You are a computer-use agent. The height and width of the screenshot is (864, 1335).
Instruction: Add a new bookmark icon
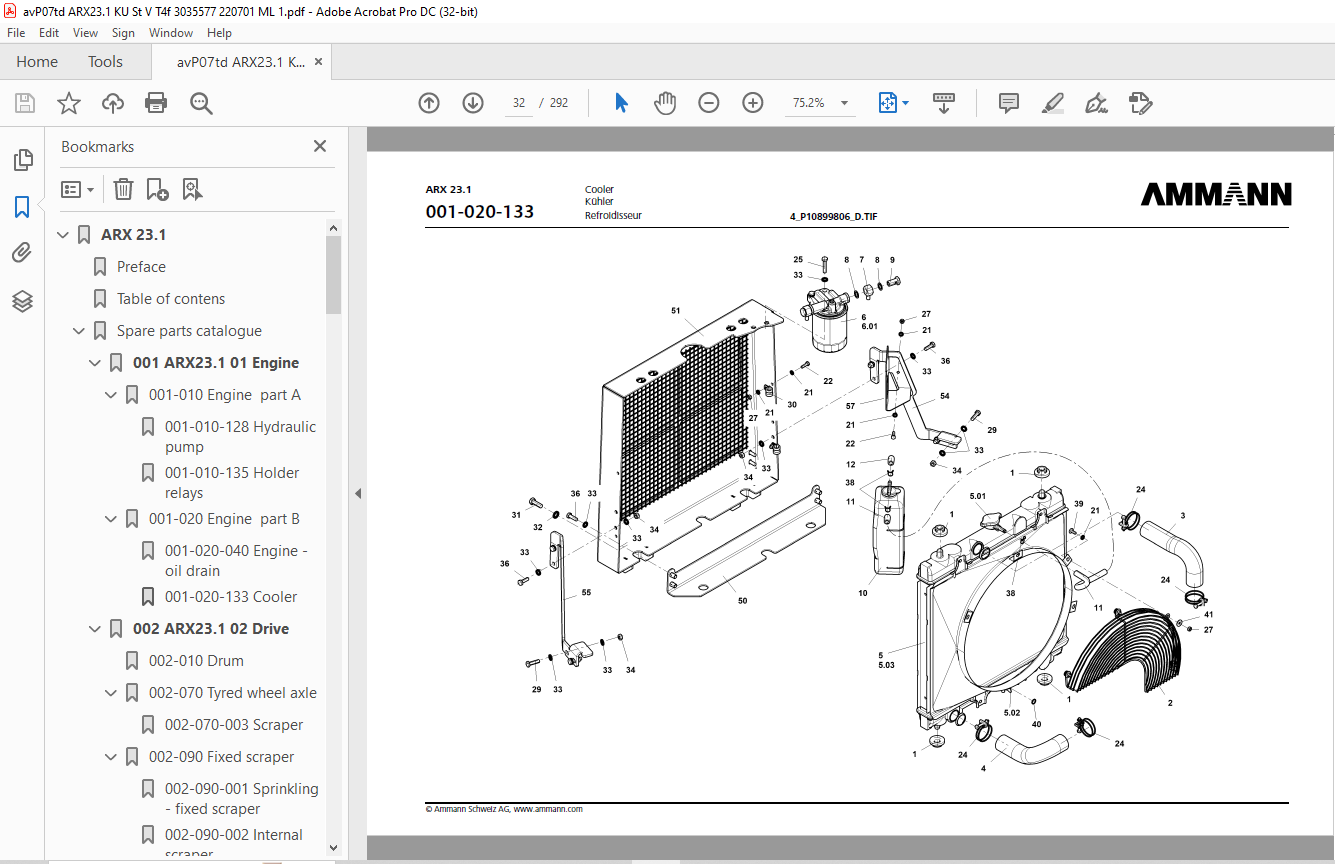157,189
